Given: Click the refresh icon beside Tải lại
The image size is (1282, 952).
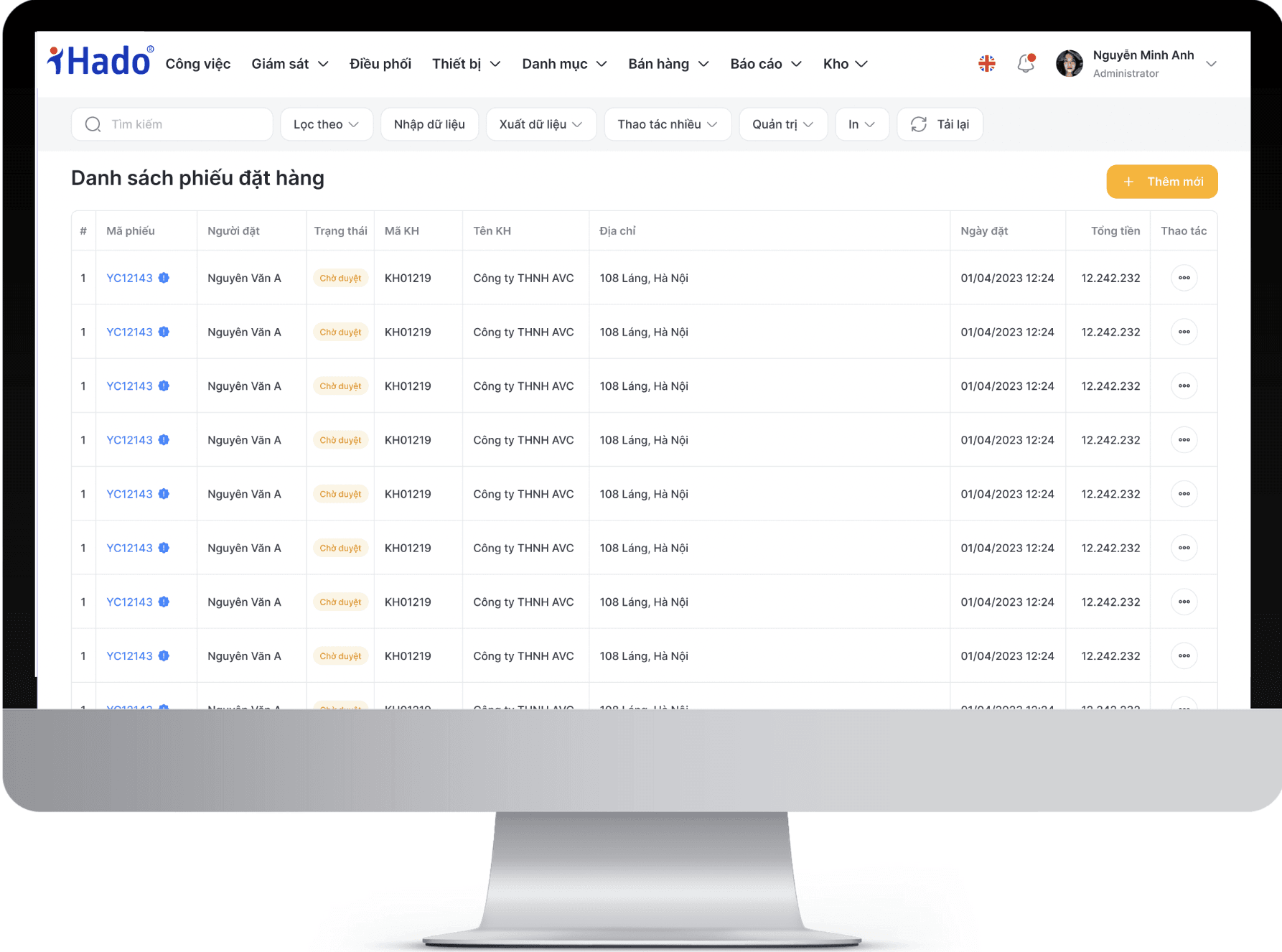Looking at the screenshot, I should click(x=919, y=124).
